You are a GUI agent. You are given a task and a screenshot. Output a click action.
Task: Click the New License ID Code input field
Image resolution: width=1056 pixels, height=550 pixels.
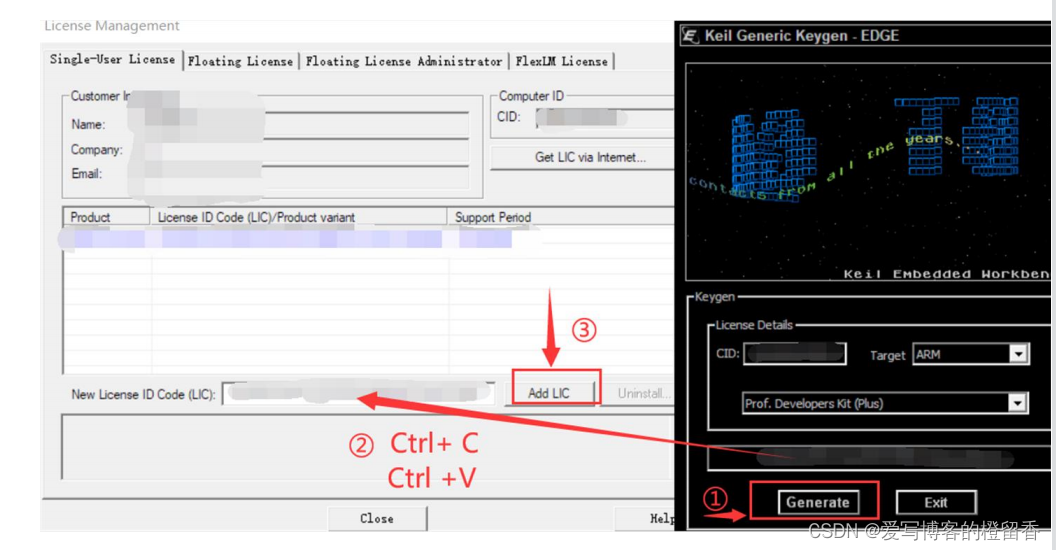click(358, 394)
